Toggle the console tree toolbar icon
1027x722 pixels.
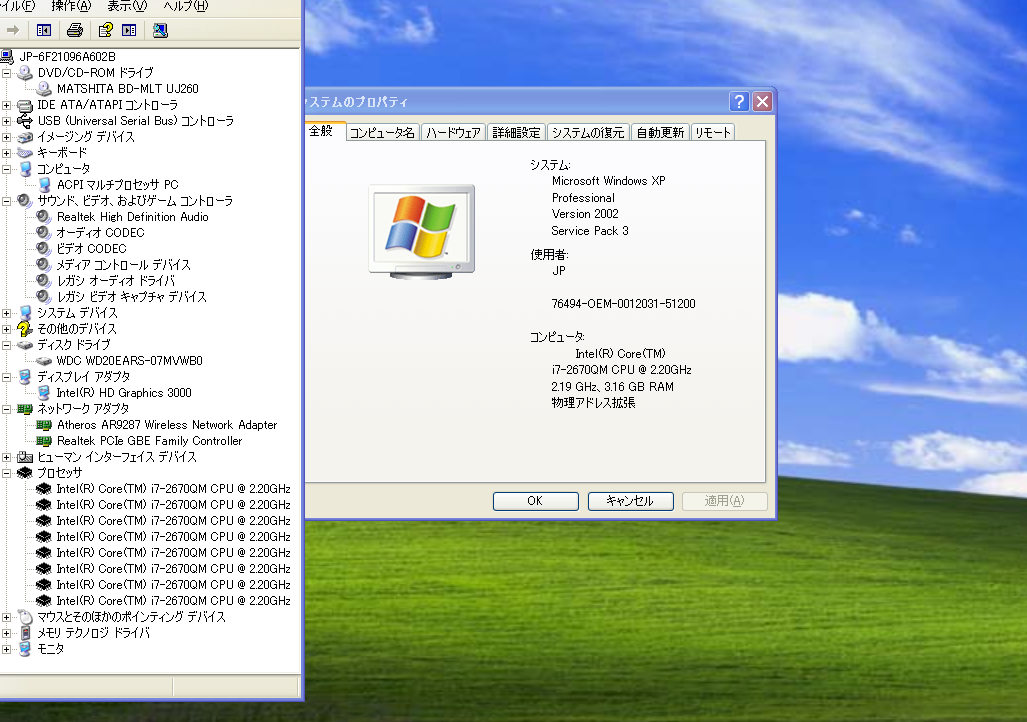coord(44,30)
